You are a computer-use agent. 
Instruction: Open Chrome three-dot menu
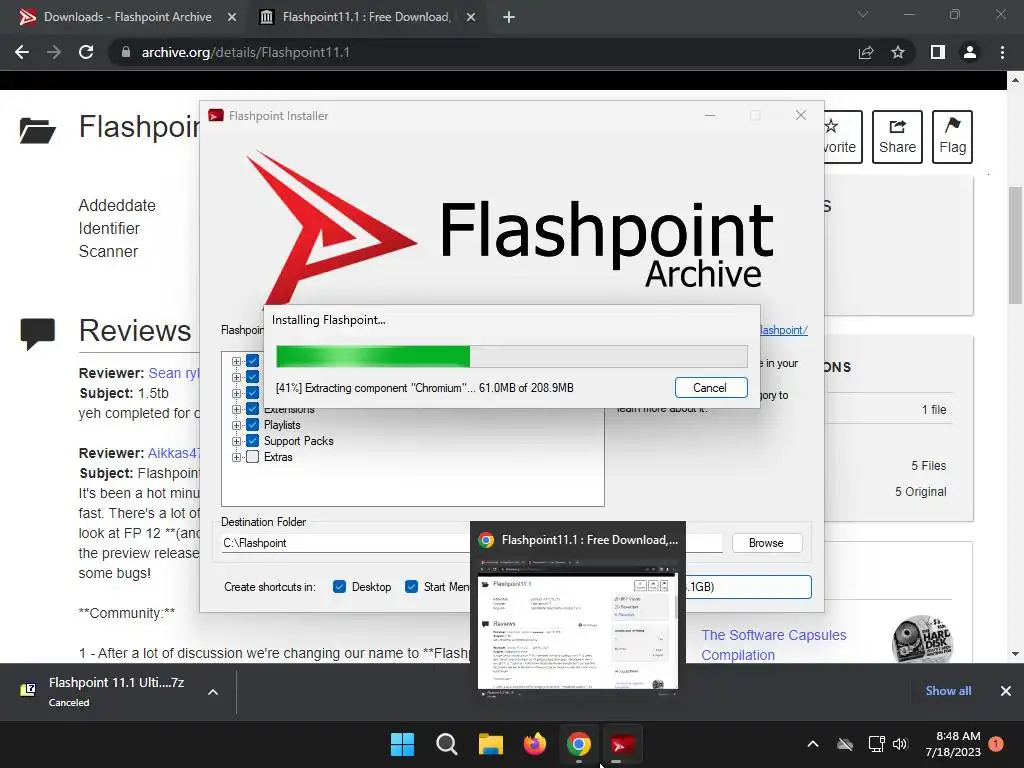coord(1002,52)
